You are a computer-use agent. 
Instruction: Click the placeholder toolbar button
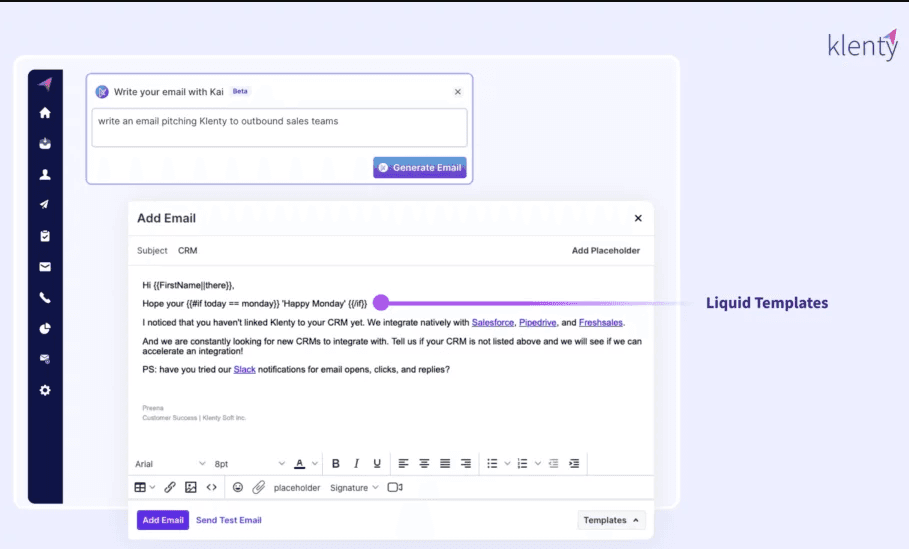tap(297, 488)
